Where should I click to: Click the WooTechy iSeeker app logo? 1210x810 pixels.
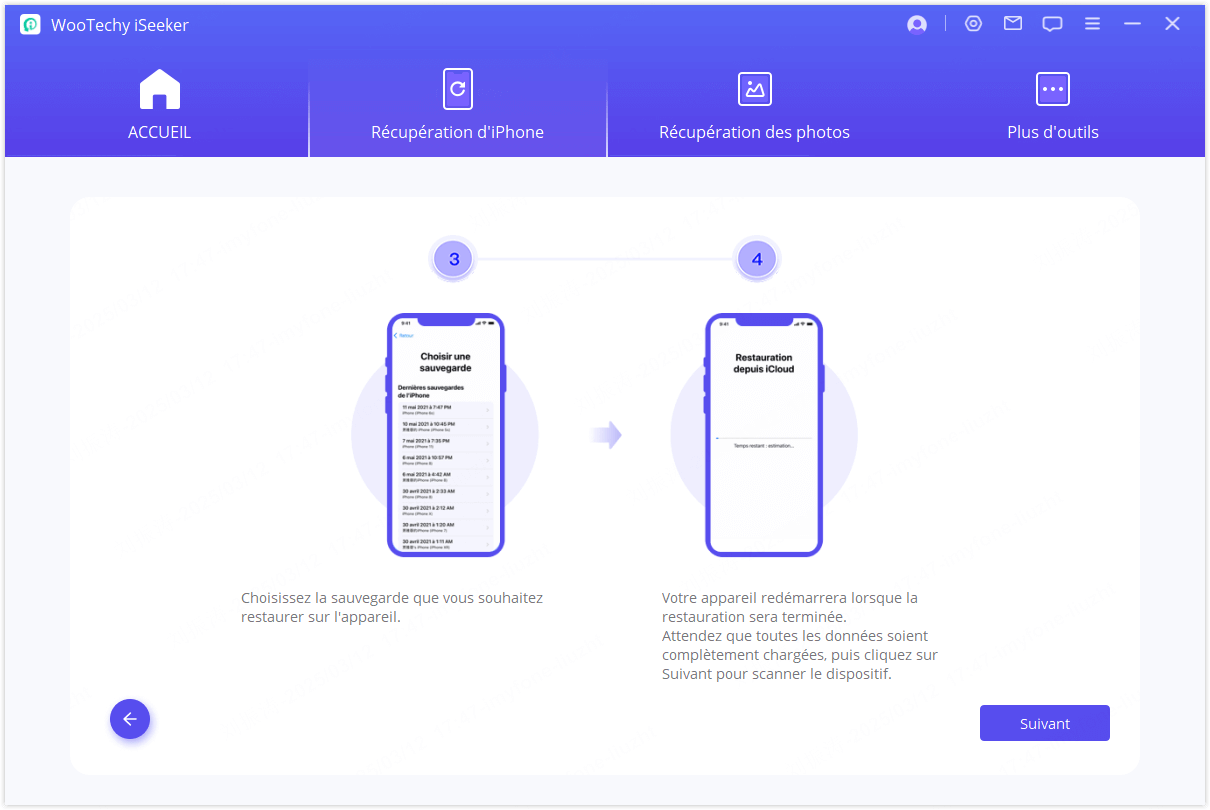coord(30,25)
